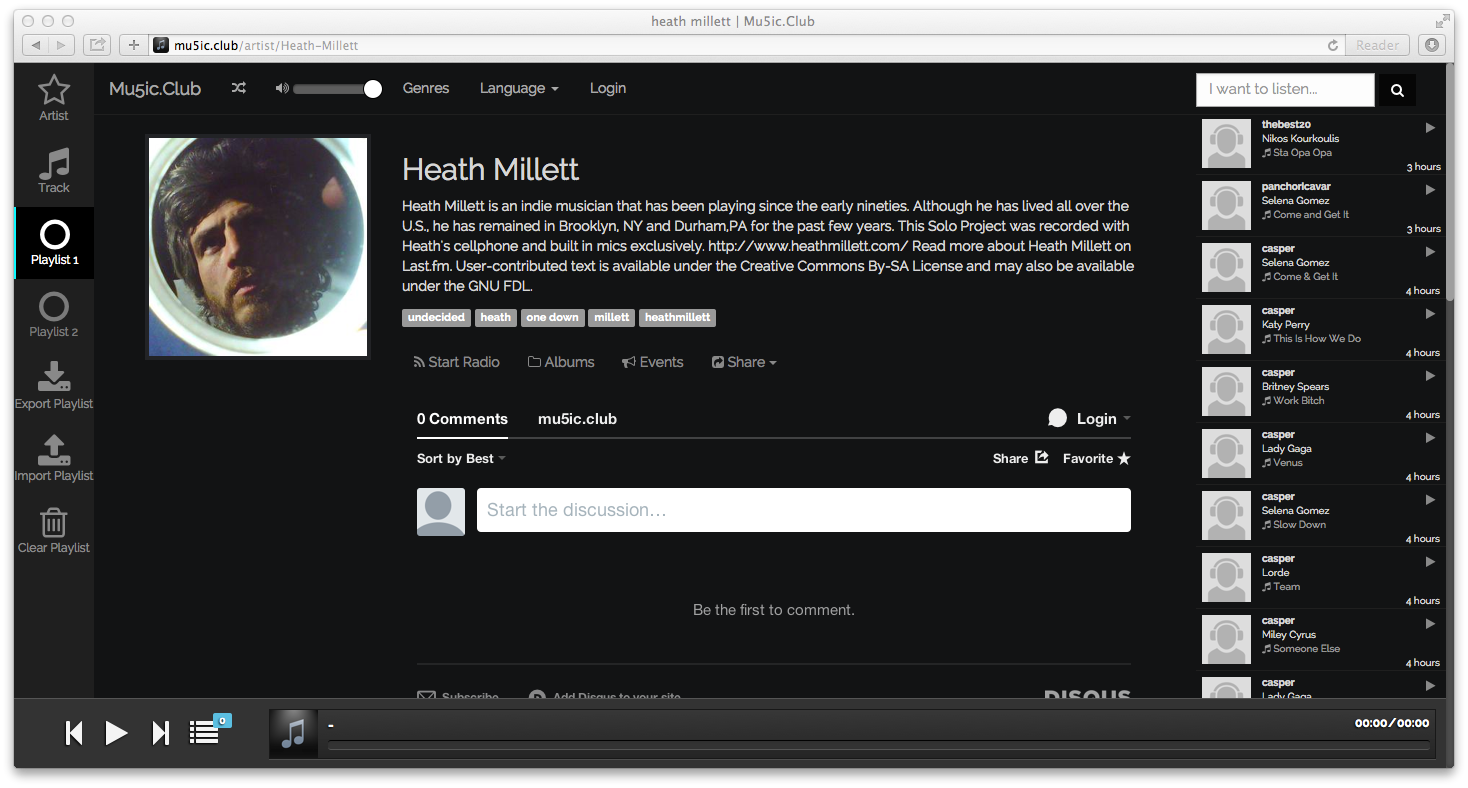Select the '0 Comments' Disqus tab

pyautogui.click(x=462, y=419)
